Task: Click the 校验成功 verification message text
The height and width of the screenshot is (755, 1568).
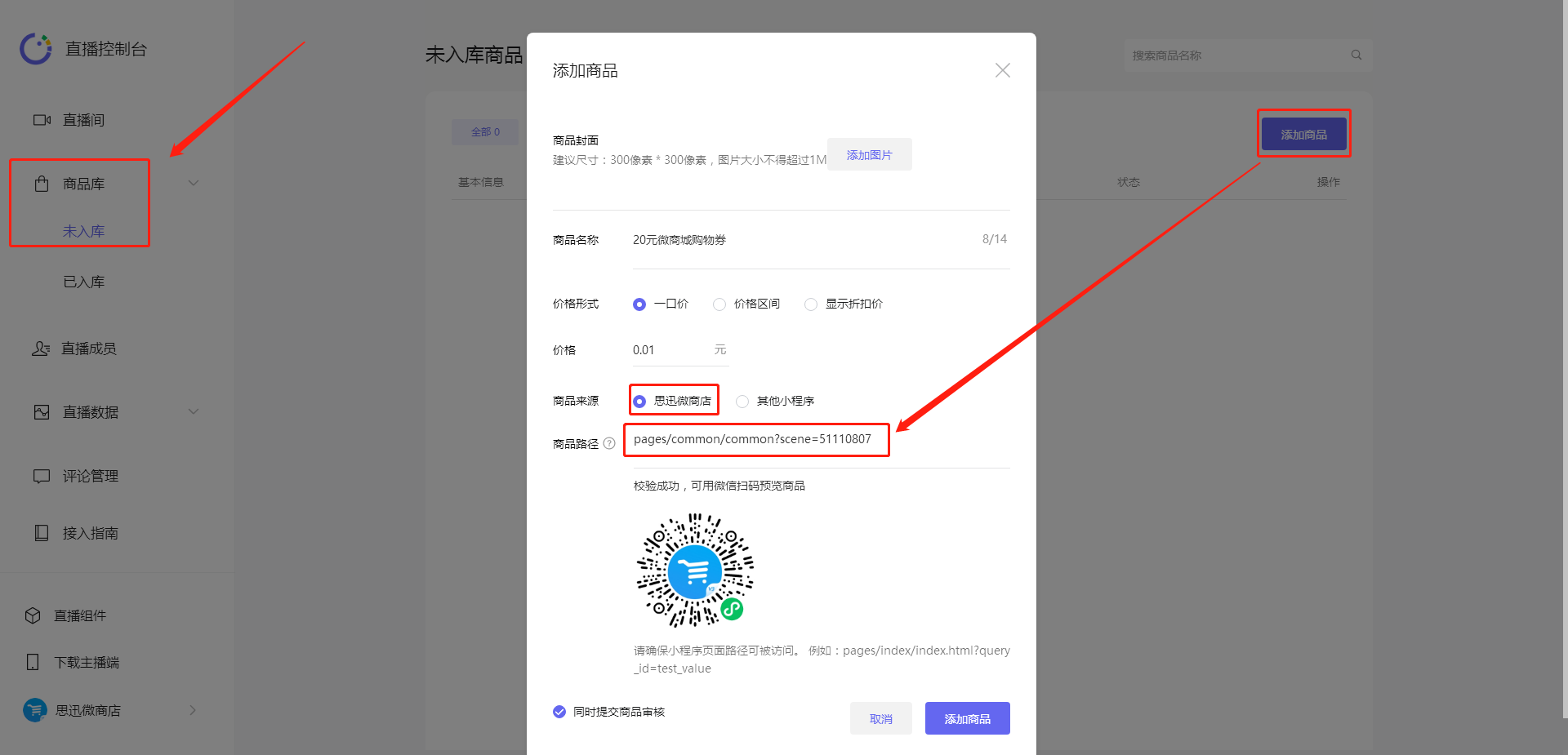Action: (719, 486)
